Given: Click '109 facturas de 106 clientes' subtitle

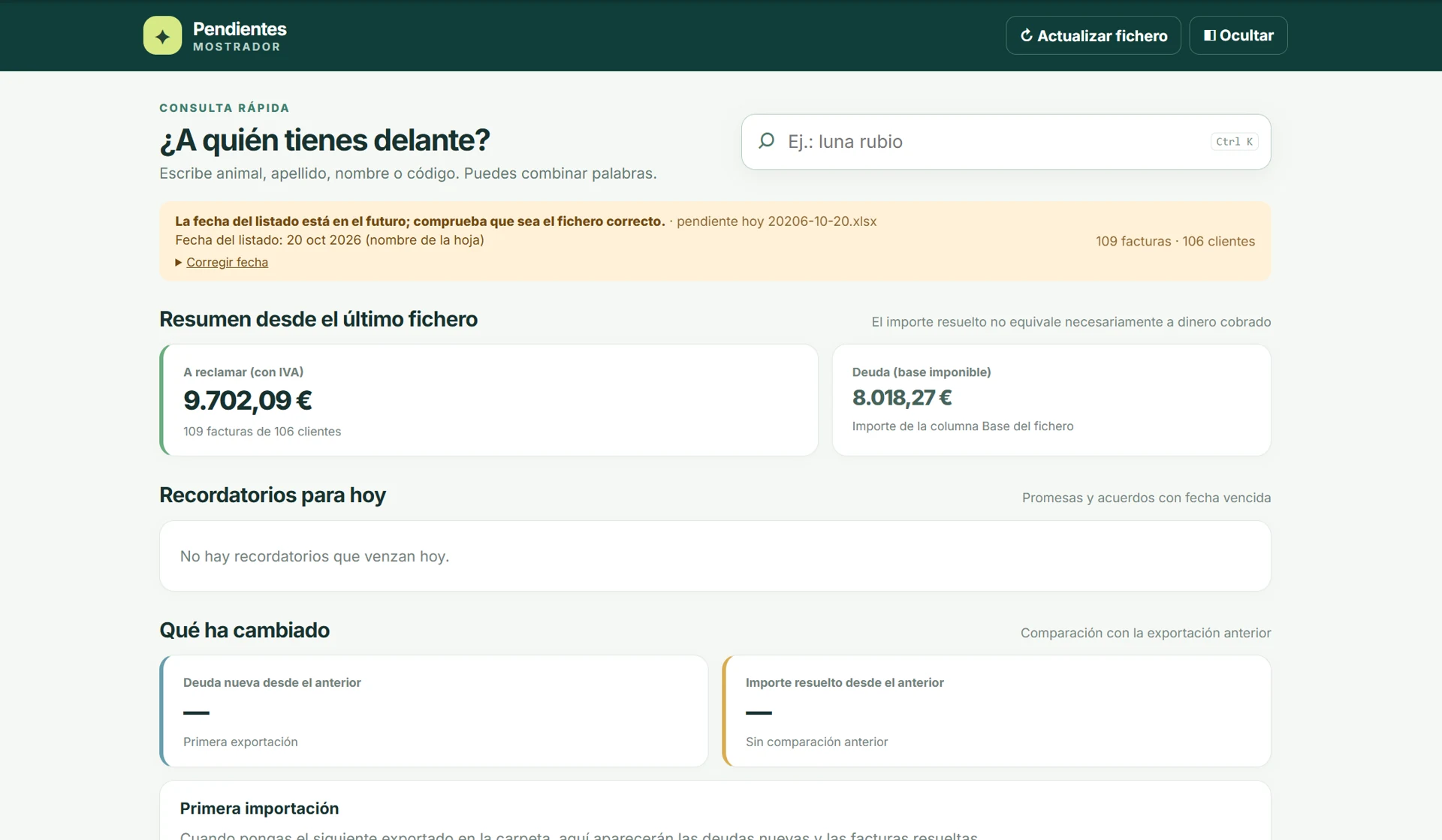Looking at the screenshot, I should click(262, 432).
